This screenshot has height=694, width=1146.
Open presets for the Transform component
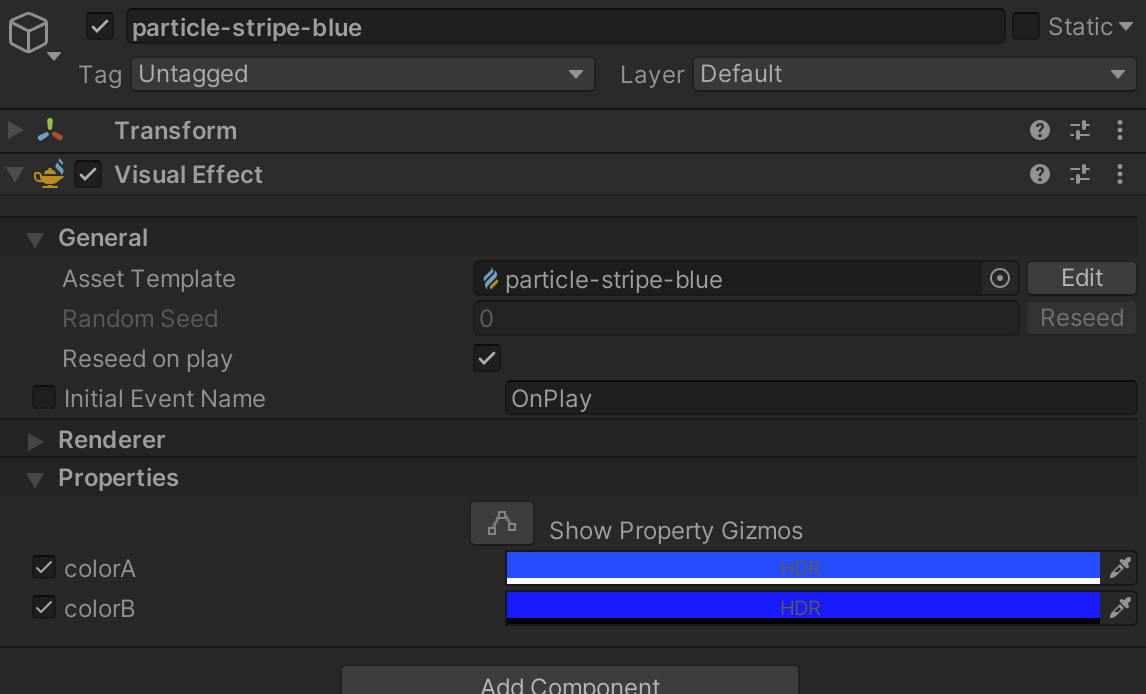(1079, 130)
